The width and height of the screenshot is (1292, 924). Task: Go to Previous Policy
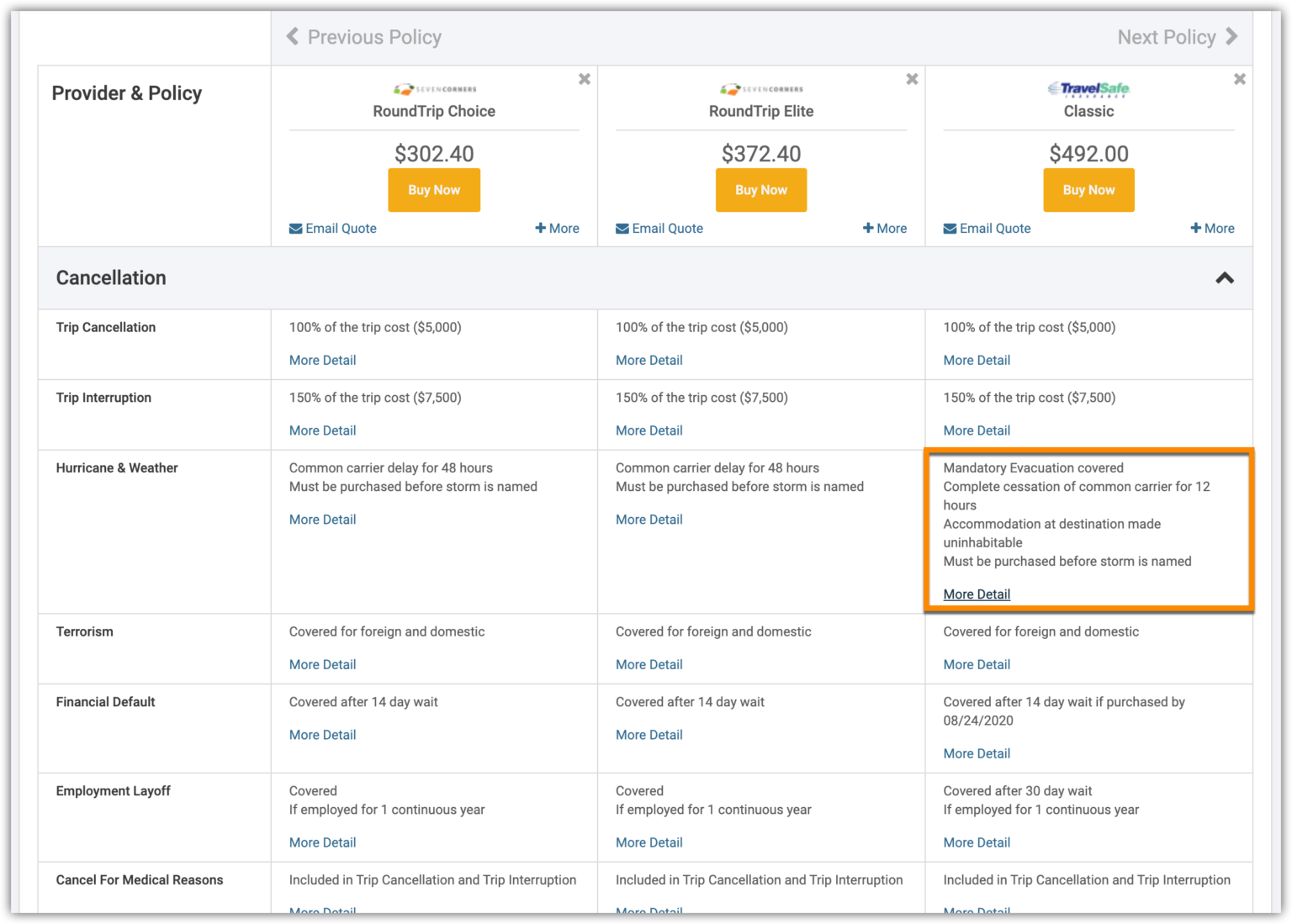pyautogui.click(x=364, y=37)
